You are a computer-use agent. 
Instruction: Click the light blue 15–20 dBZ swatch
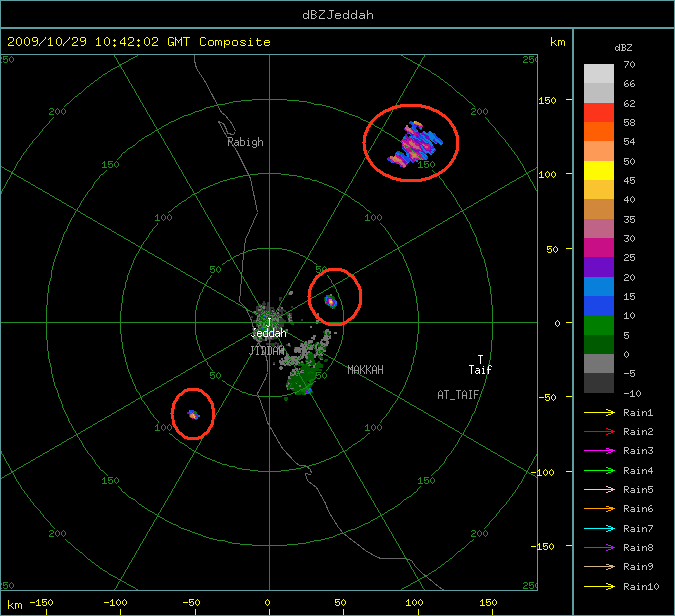pos(599,287)
